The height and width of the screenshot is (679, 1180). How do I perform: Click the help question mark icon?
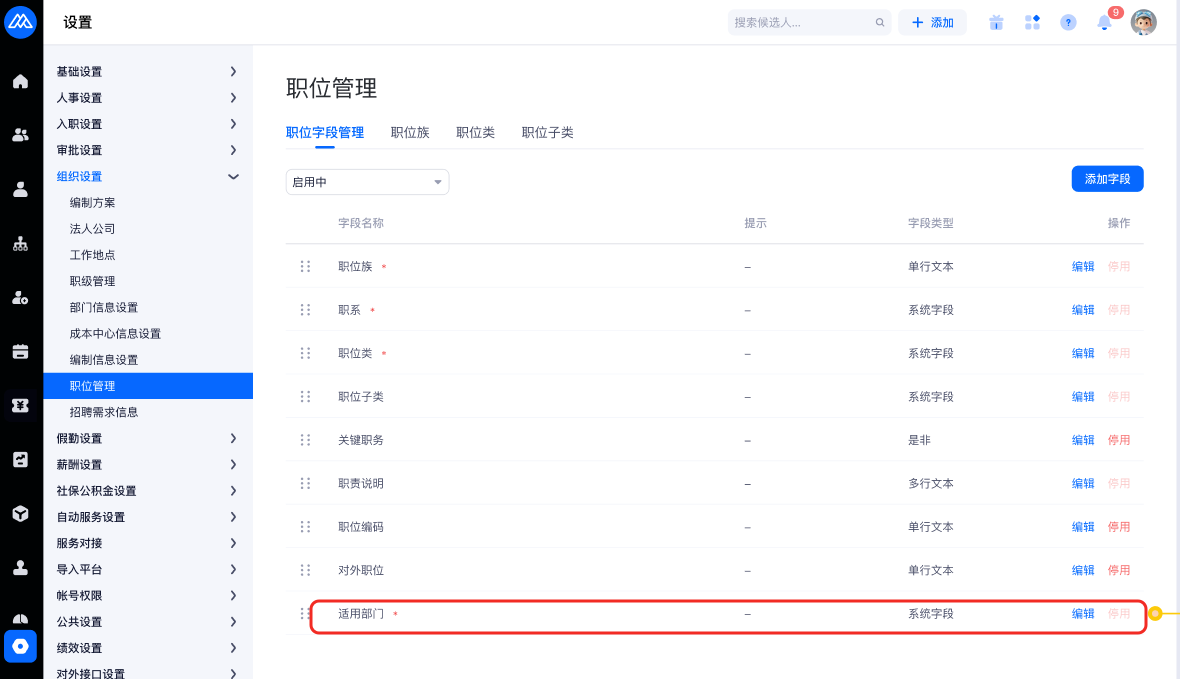pos(1068,22)
